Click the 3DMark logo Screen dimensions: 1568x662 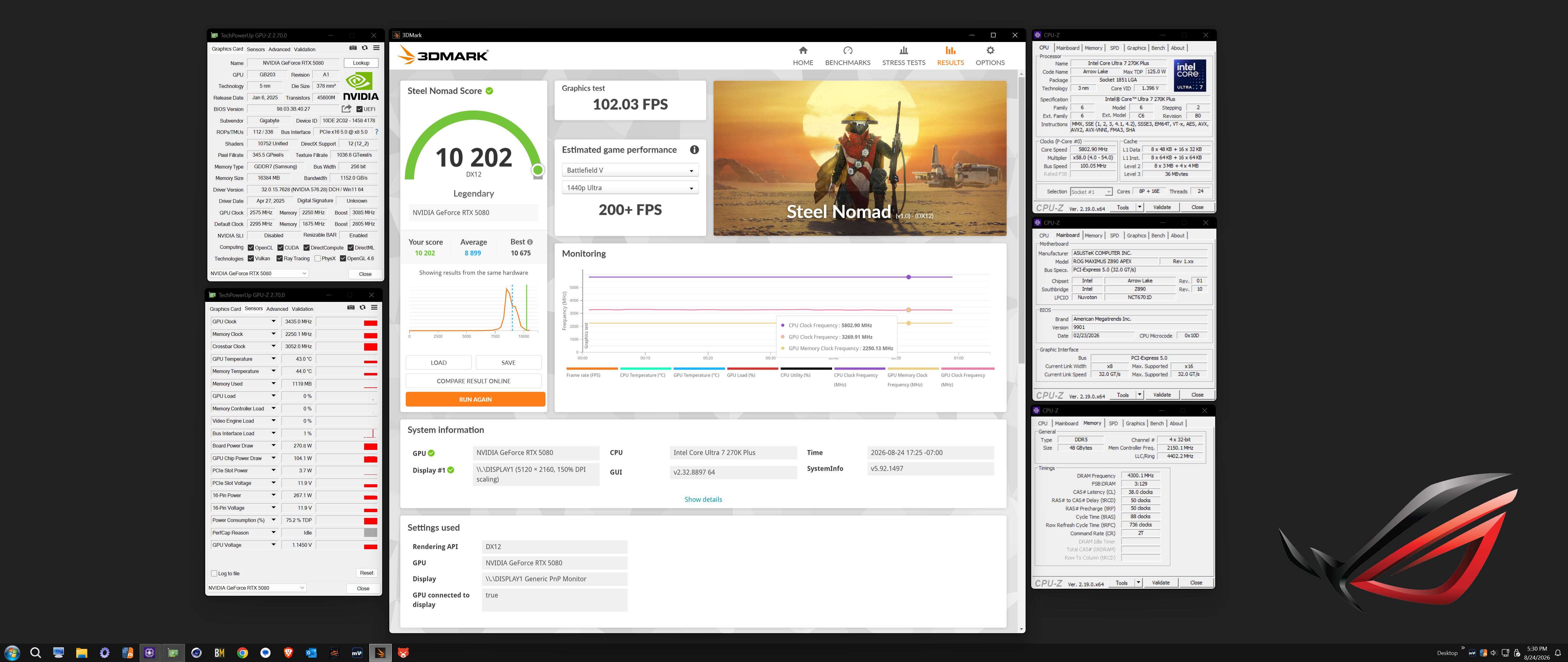(443, 55)
